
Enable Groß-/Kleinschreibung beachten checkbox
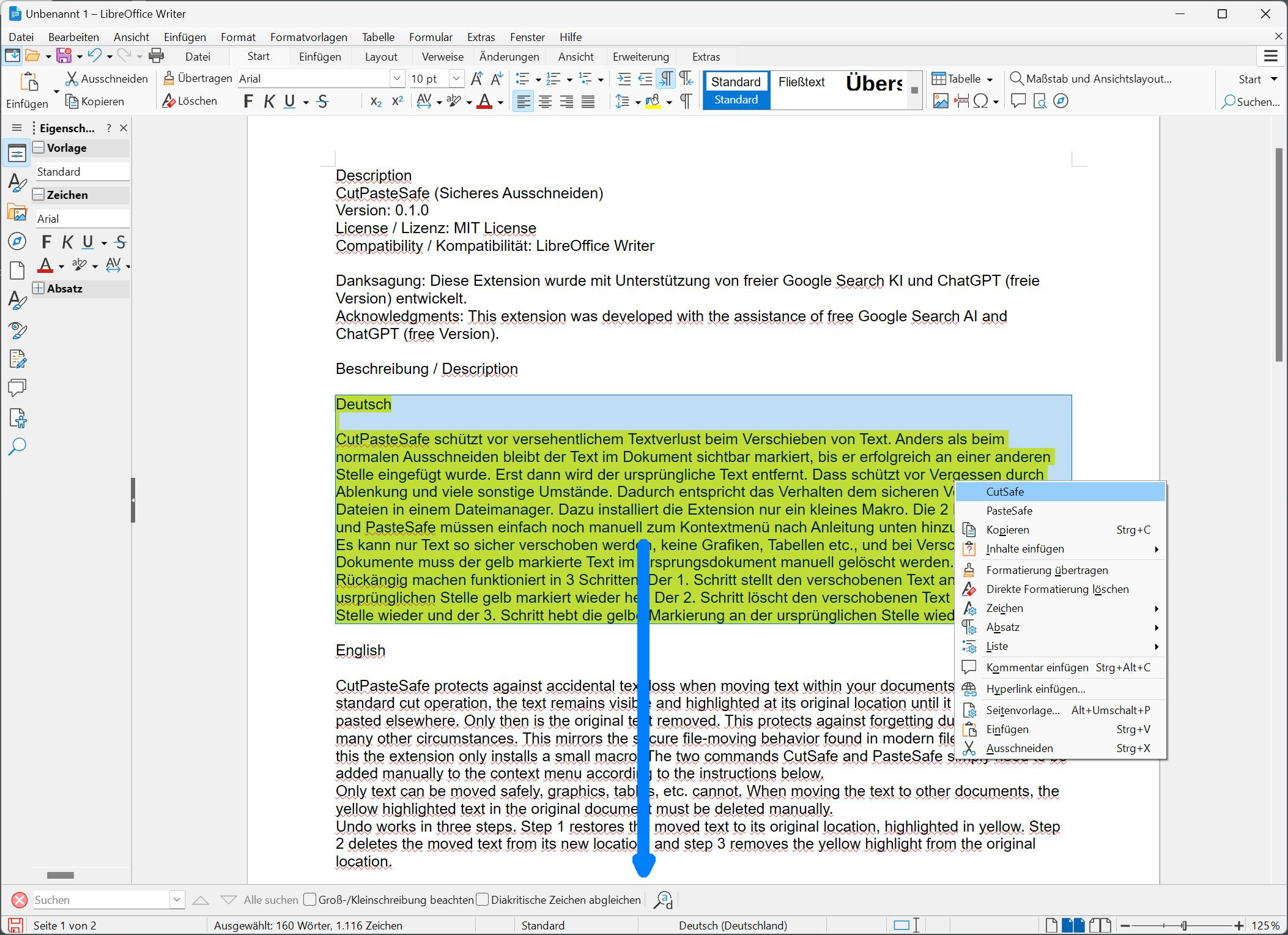310,900
